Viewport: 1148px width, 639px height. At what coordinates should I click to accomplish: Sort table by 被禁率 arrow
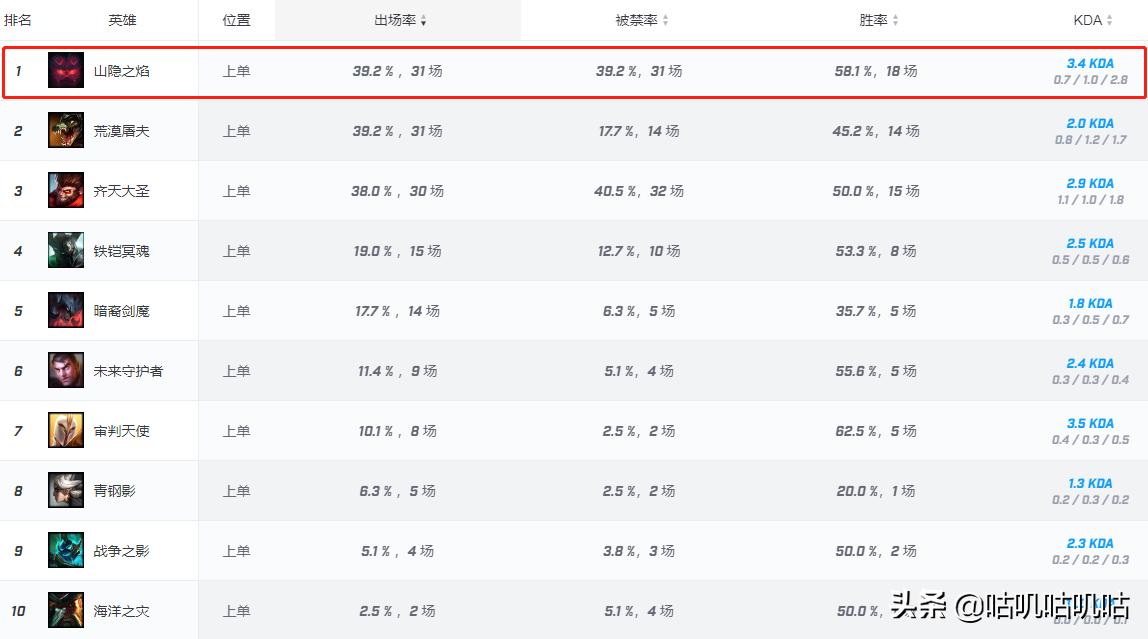(x=666, y=21)
